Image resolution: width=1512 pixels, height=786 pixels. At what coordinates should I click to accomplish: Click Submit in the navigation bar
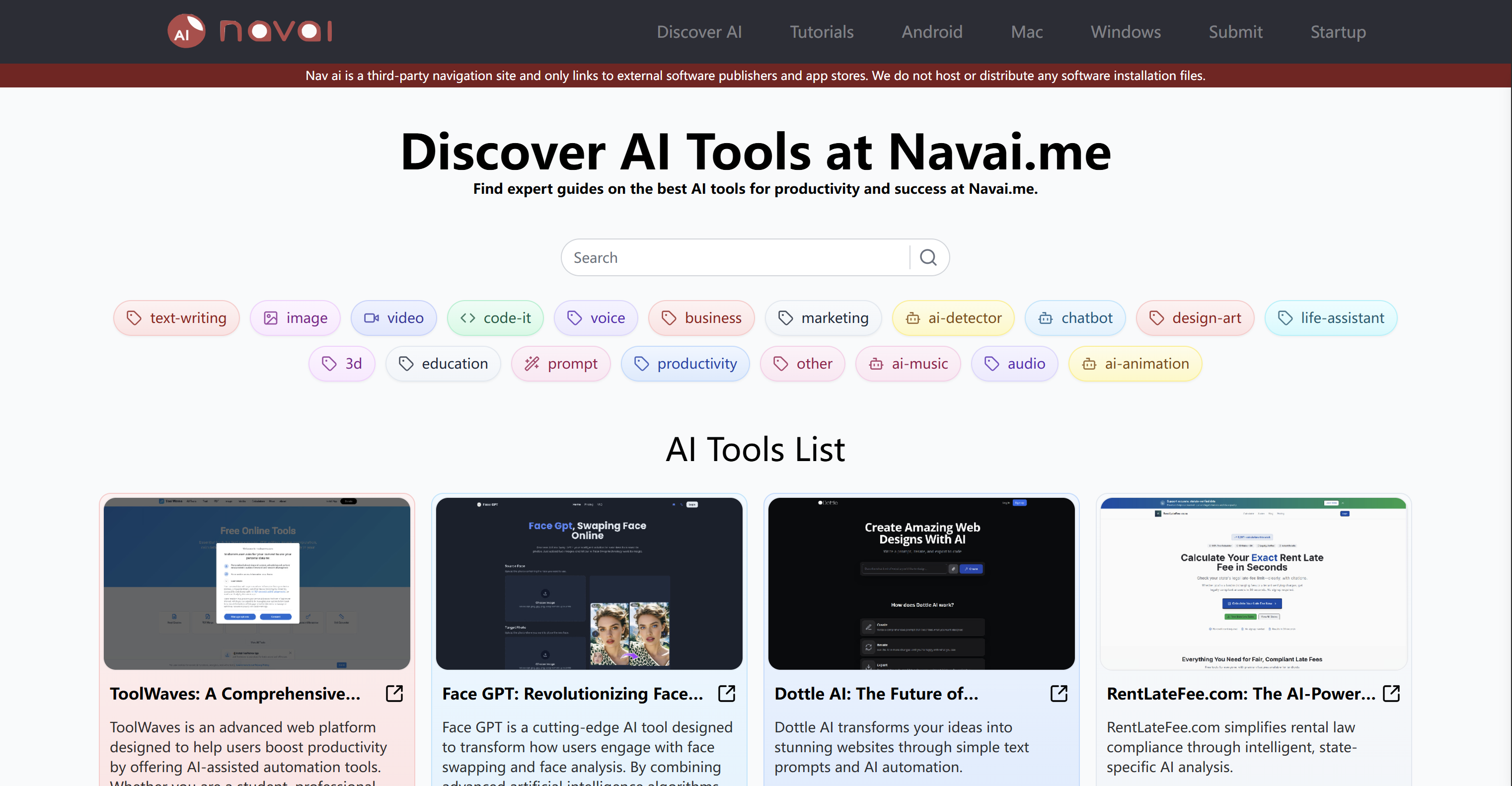click(1235, 31)
